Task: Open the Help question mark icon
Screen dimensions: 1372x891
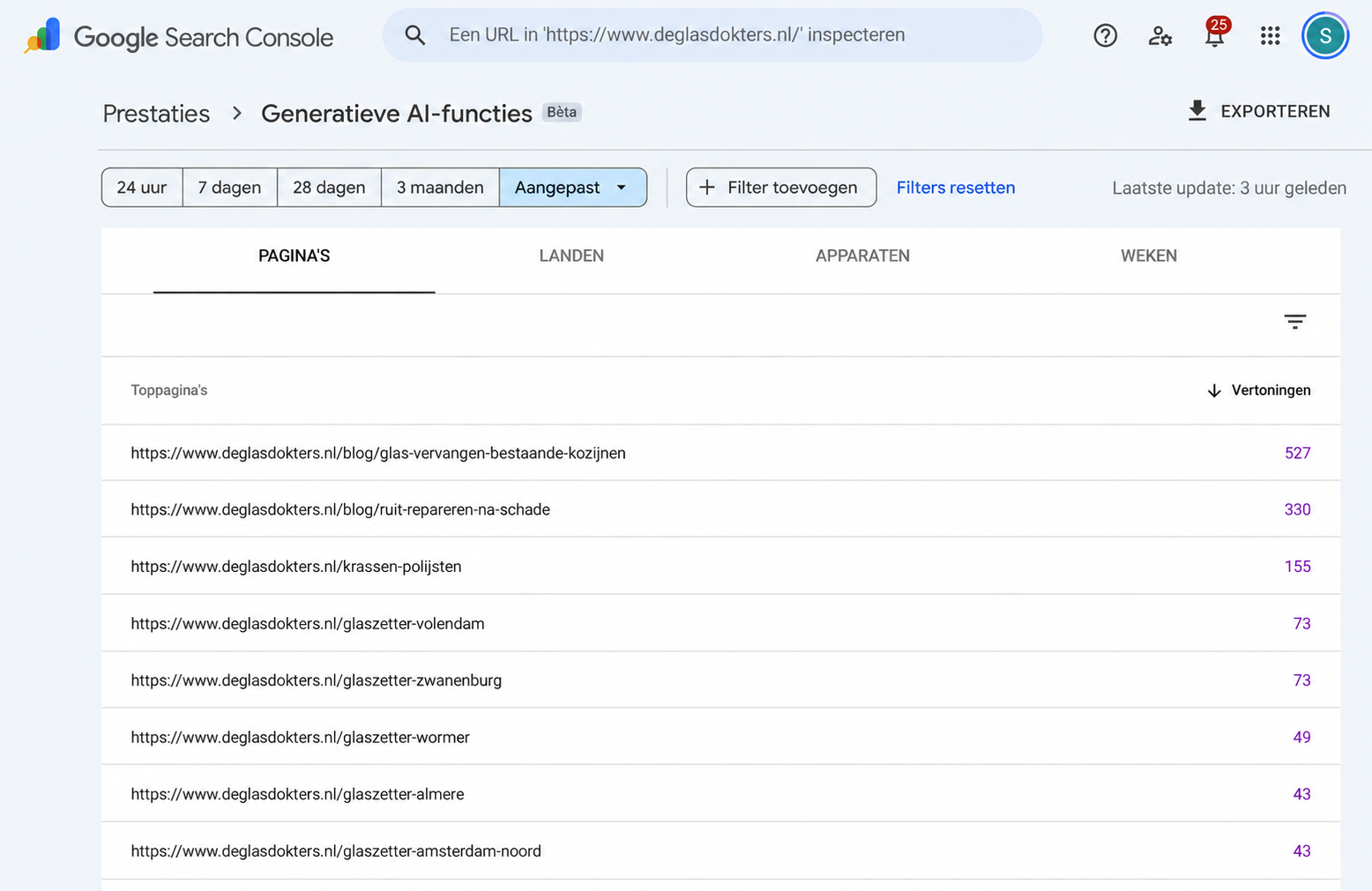Action: 1105,35
